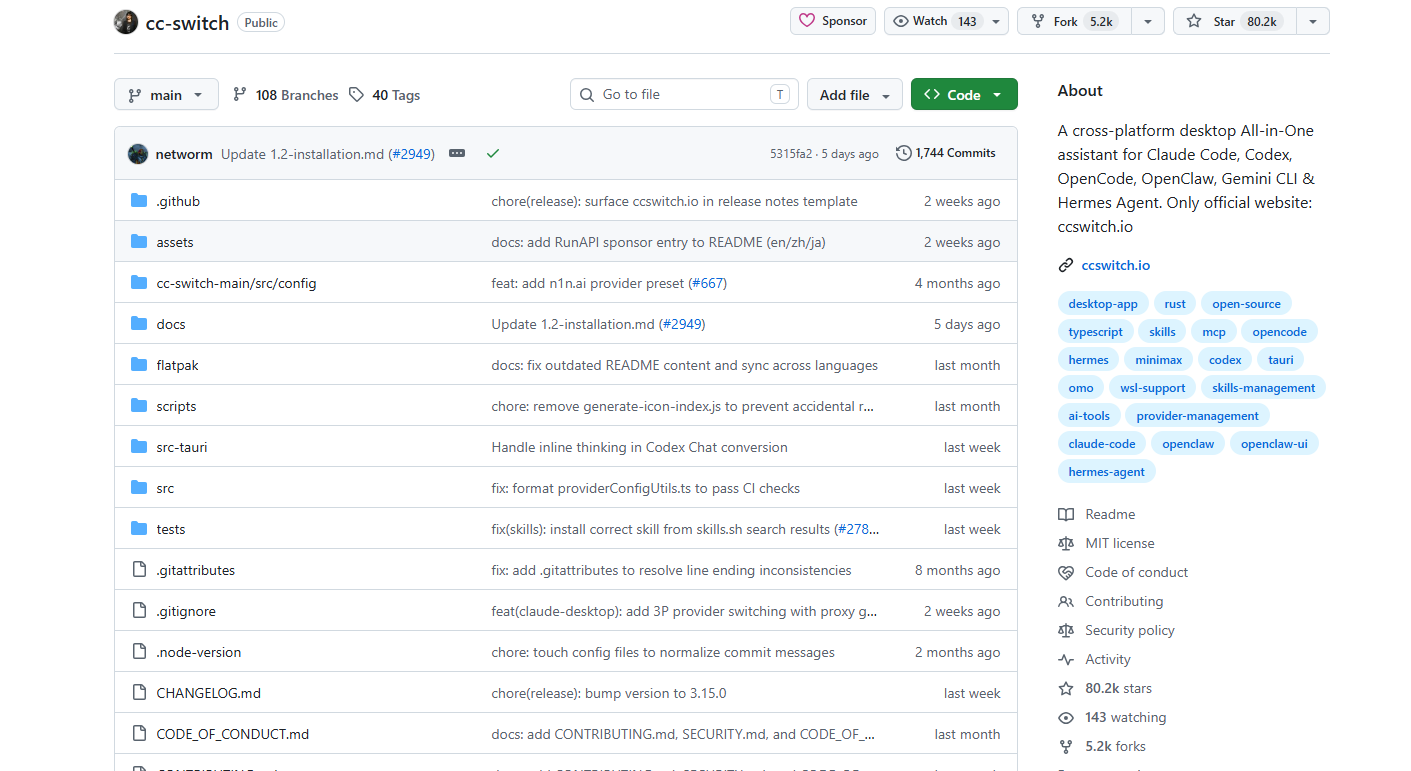Viewport: 1411px width, 771px height.
Task: Open the 'bump version to 3.15.0' commit
Action: (609, 693)
